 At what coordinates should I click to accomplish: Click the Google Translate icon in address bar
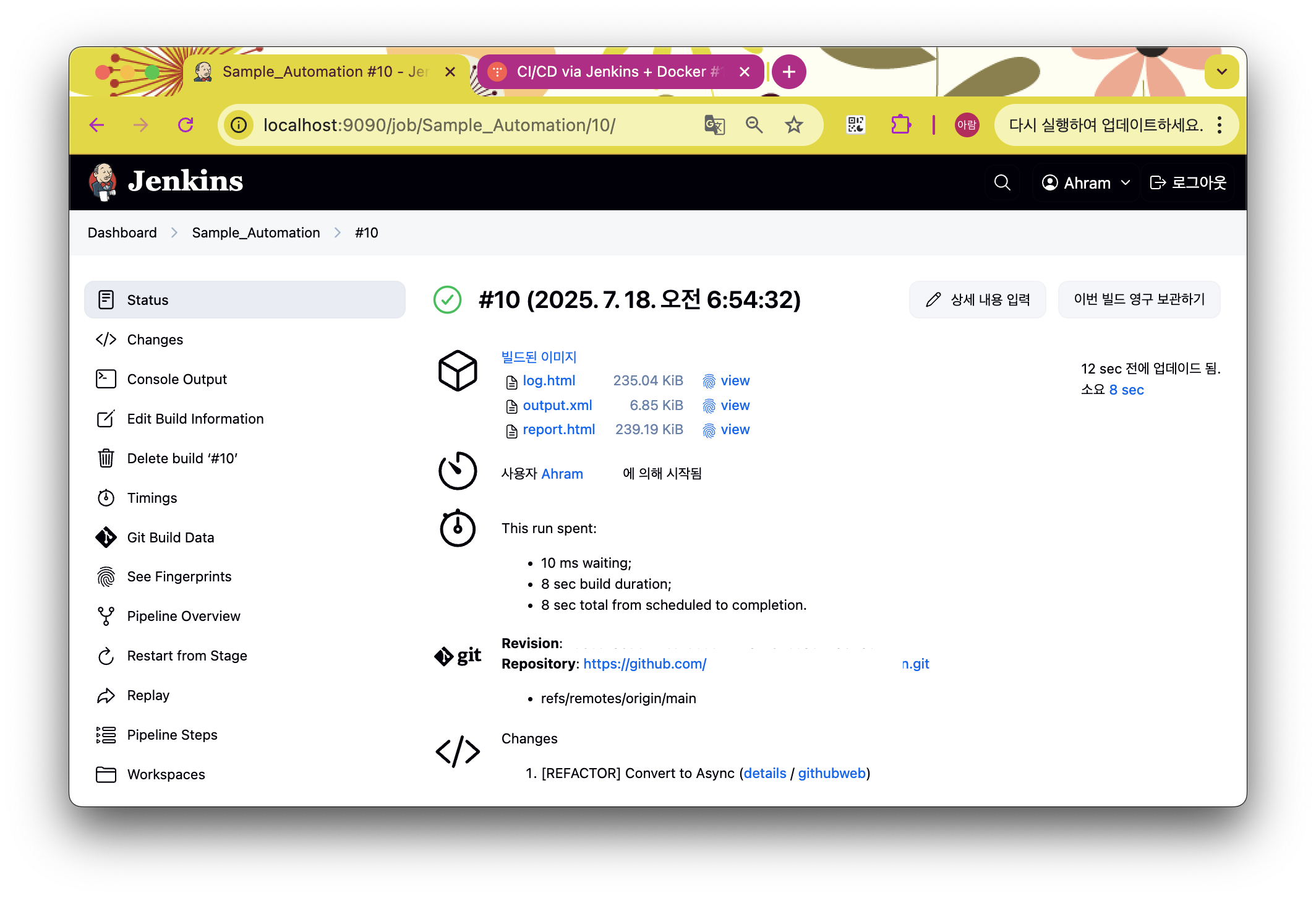714,125
